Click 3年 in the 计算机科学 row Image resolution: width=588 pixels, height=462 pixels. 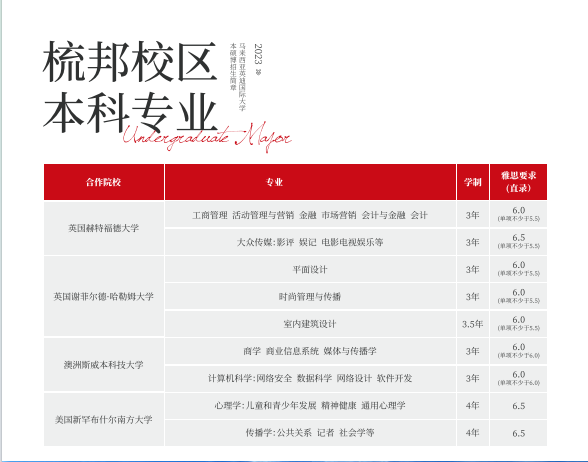coord(472,378)
